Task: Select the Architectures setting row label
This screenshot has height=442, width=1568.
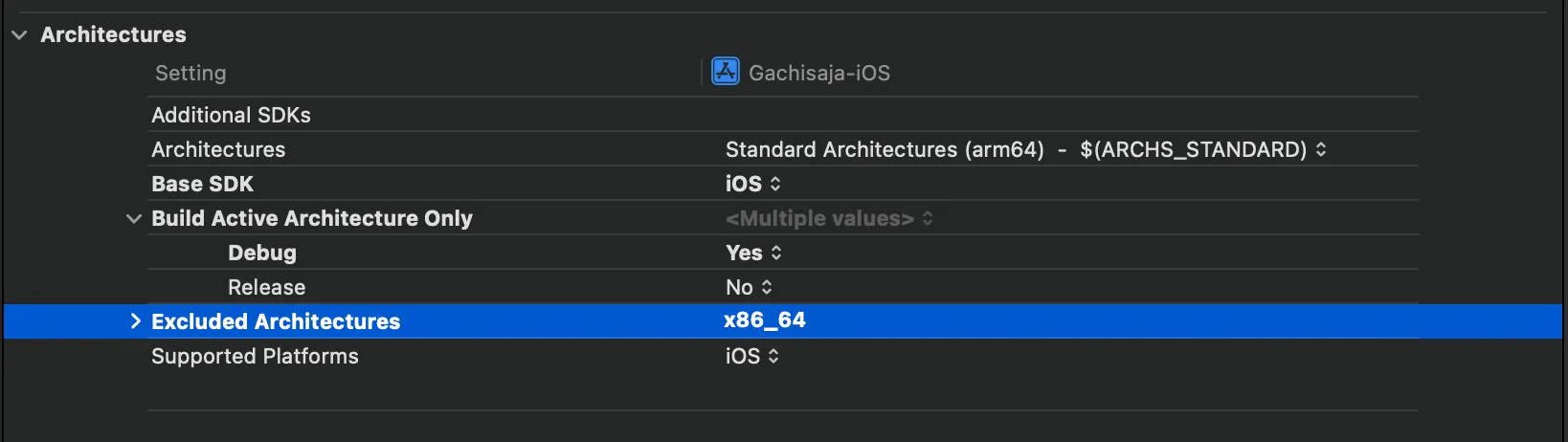Action: [x=218, y=150]
